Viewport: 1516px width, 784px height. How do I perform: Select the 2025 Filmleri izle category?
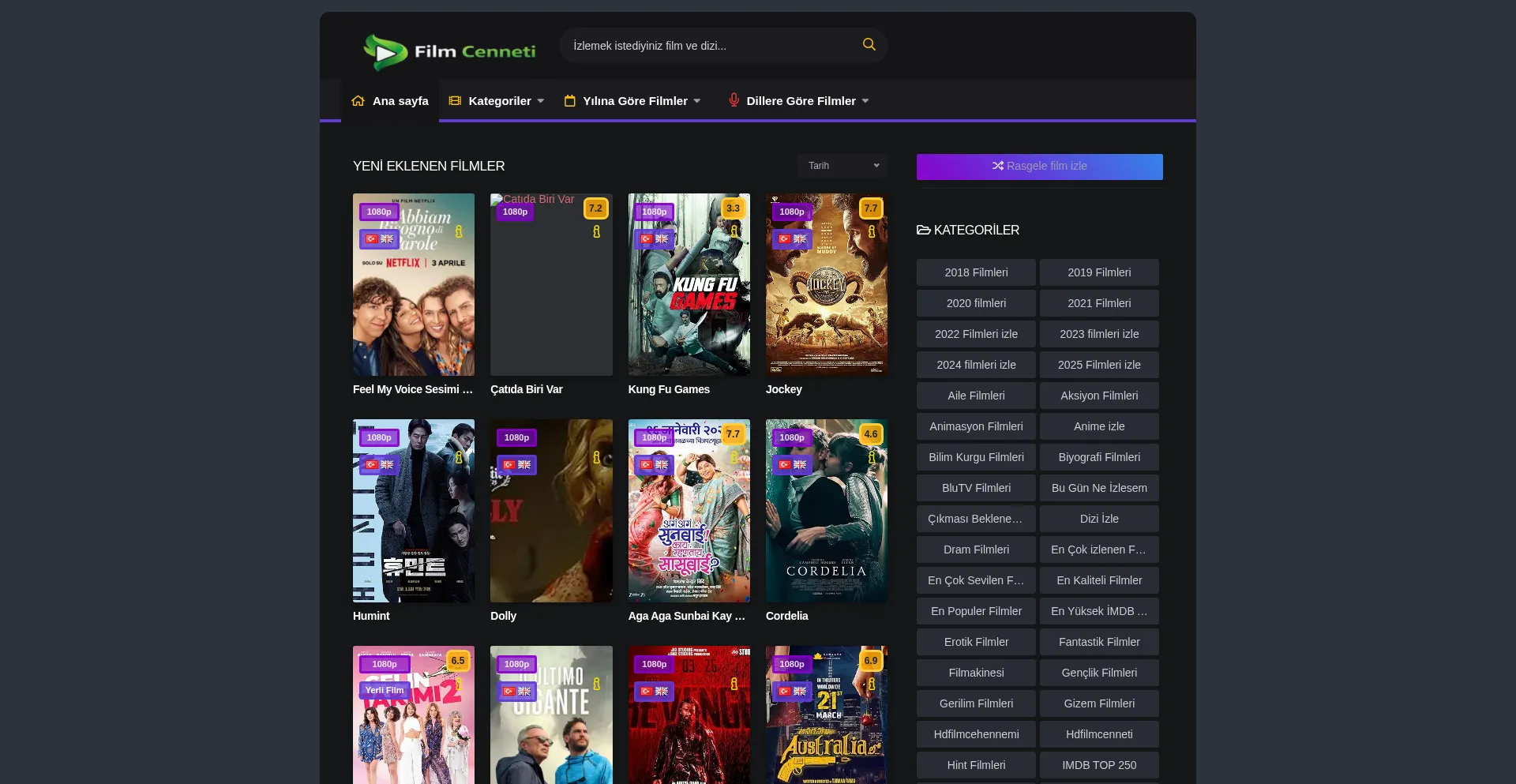tap(1099, 365)
